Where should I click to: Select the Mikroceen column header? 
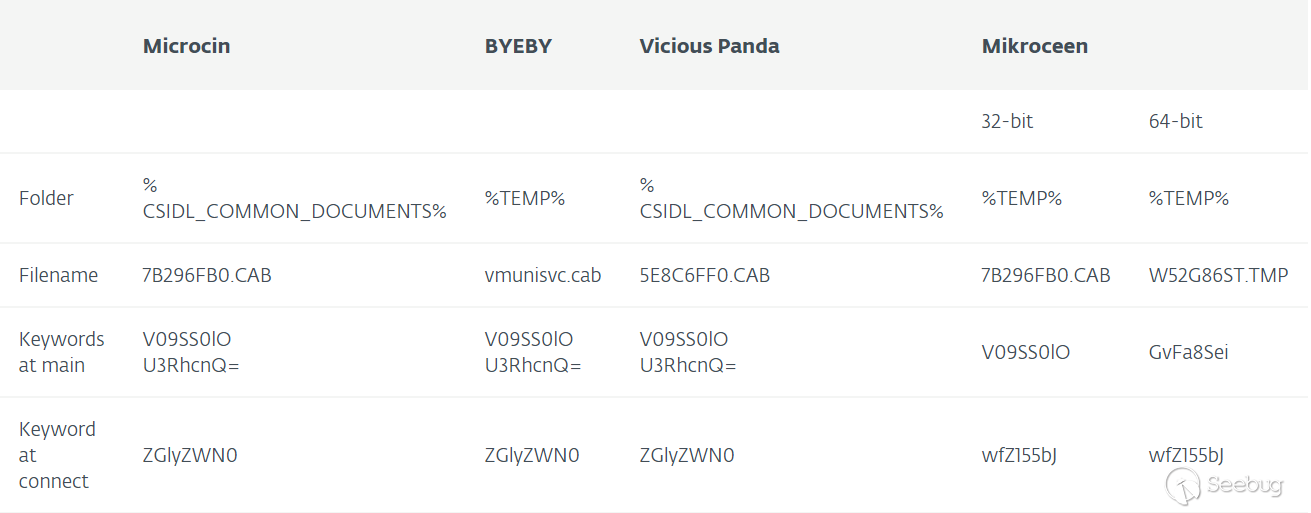[x=1035, y=46]
